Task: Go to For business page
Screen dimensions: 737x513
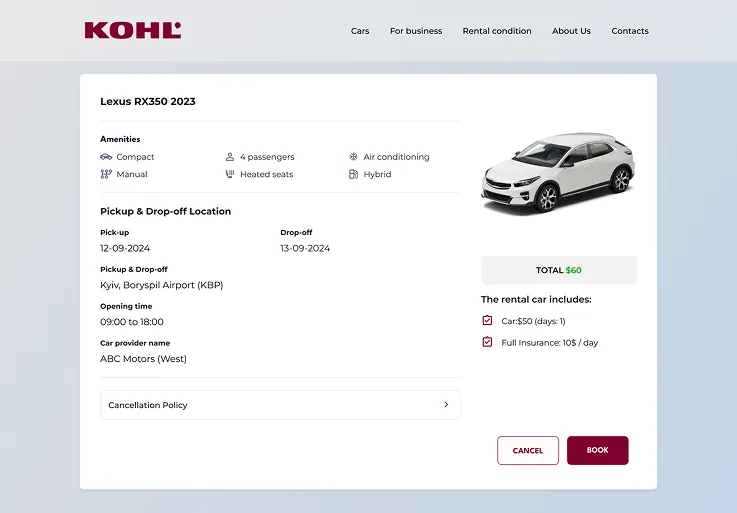Action: coord(416,31)
